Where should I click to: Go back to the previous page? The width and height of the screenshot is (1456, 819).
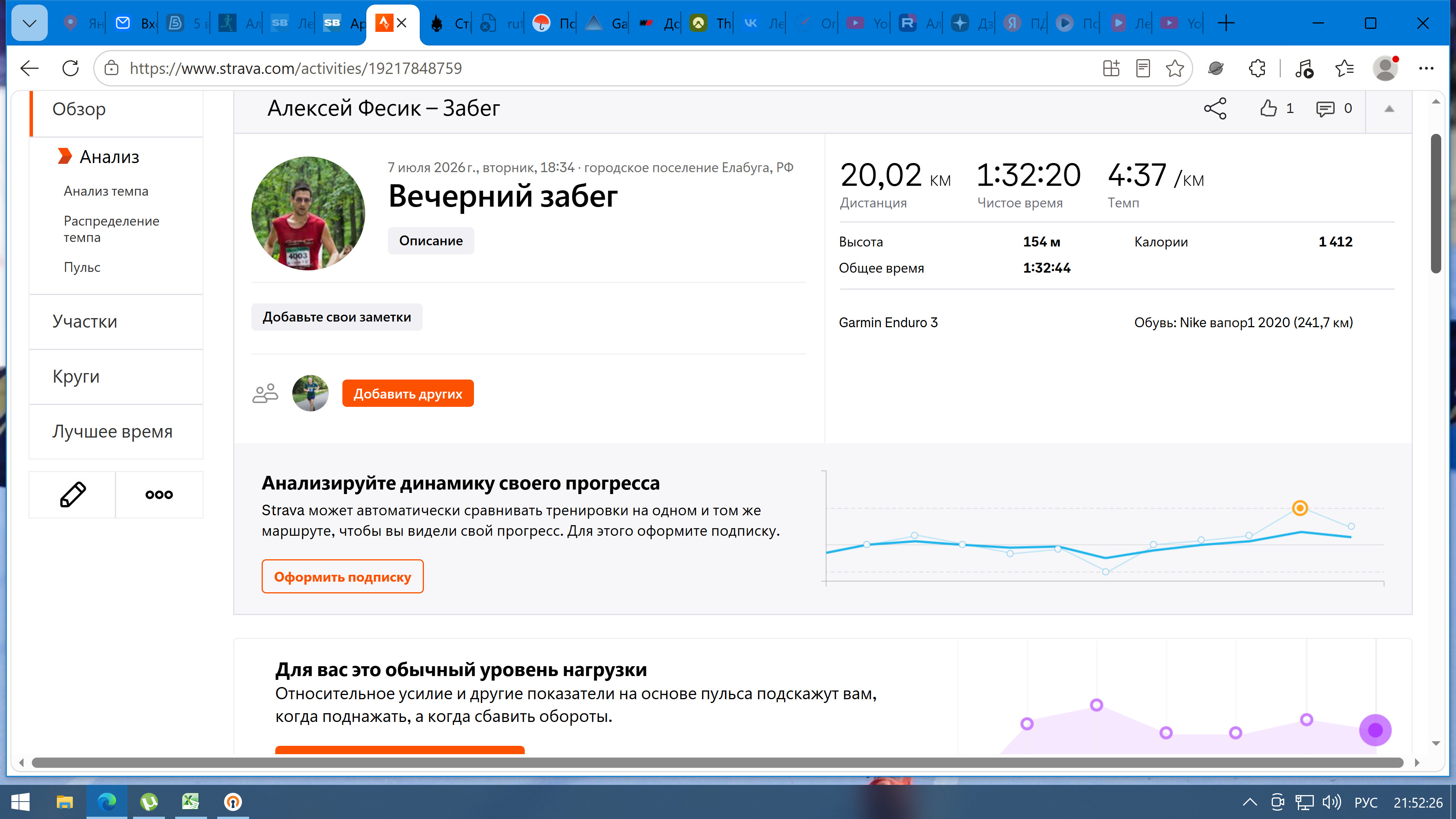pos(30,68)
